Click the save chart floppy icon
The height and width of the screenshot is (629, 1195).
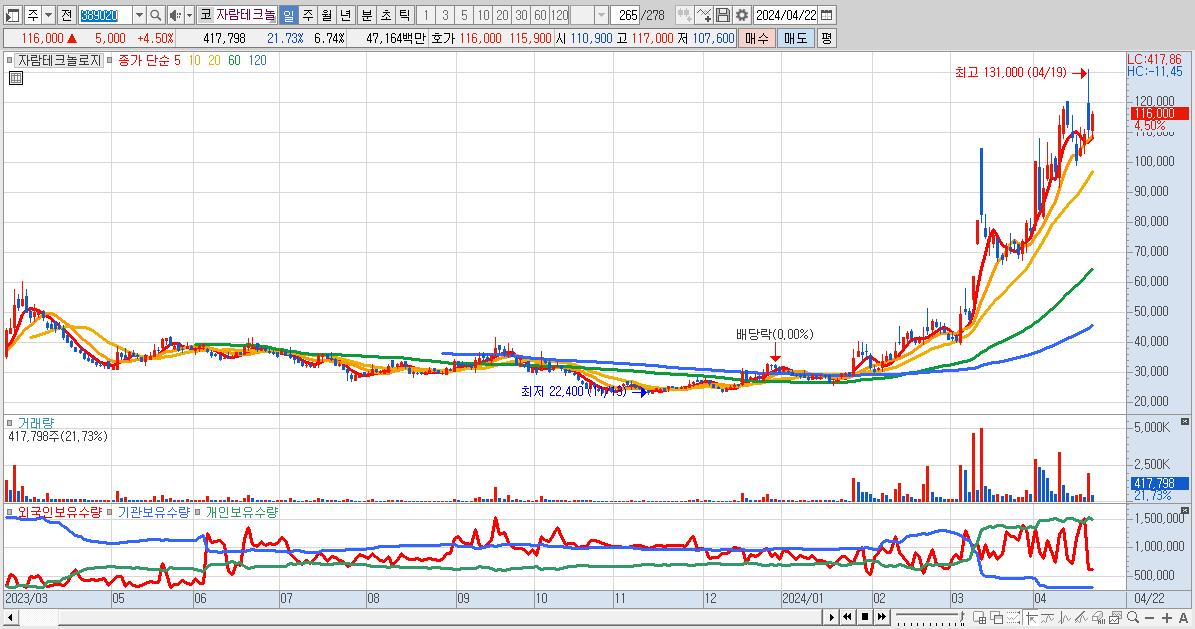pyautogui.click(x=722, y=15)
